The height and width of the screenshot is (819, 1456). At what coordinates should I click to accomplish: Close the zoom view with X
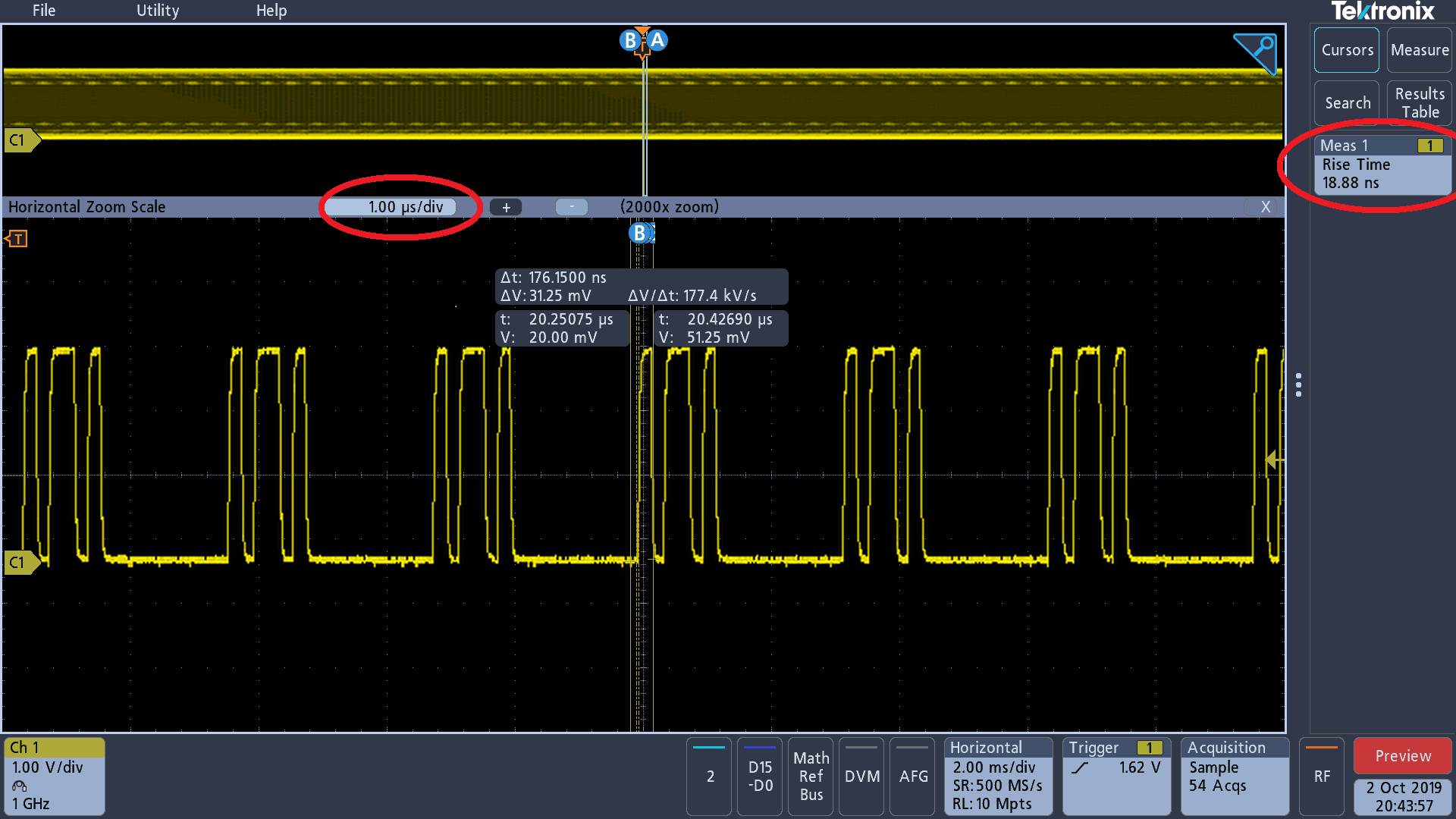pyautogui.click(x=1265, y=207)
